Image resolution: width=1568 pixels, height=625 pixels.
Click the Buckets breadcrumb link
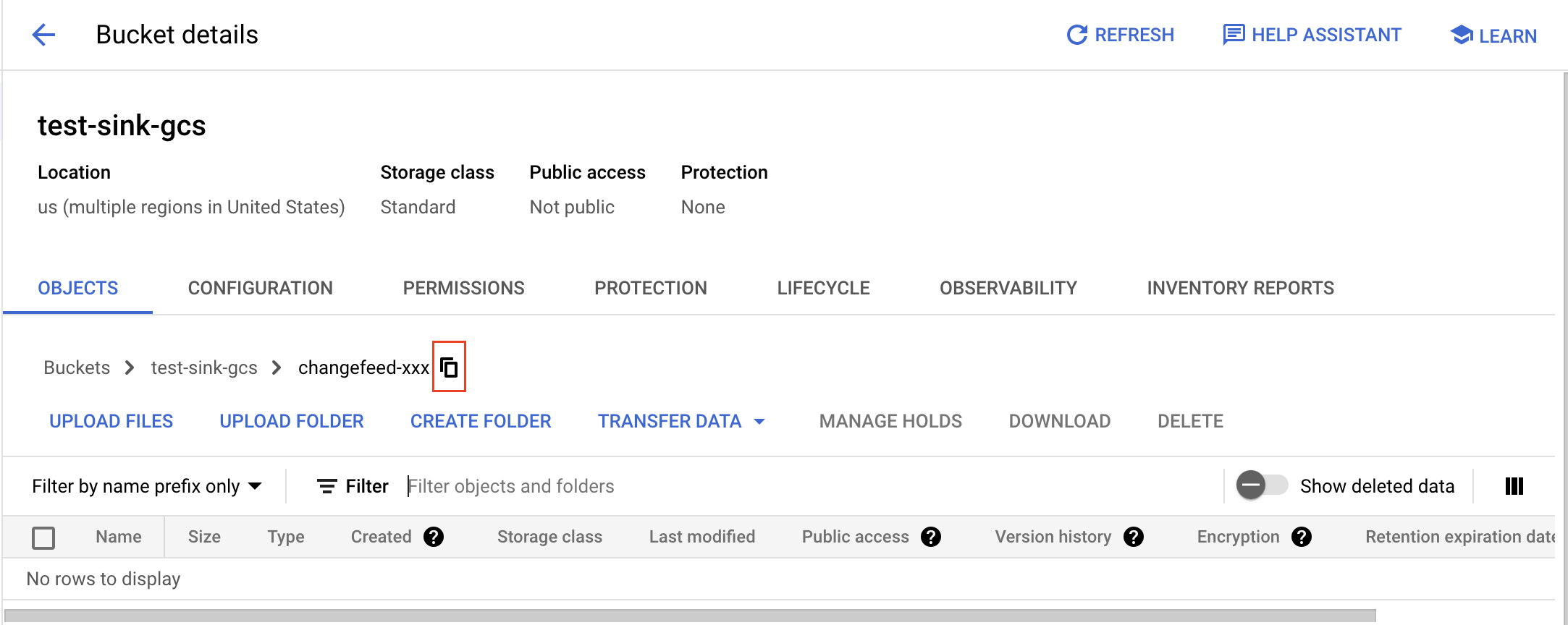pos(77,367)
